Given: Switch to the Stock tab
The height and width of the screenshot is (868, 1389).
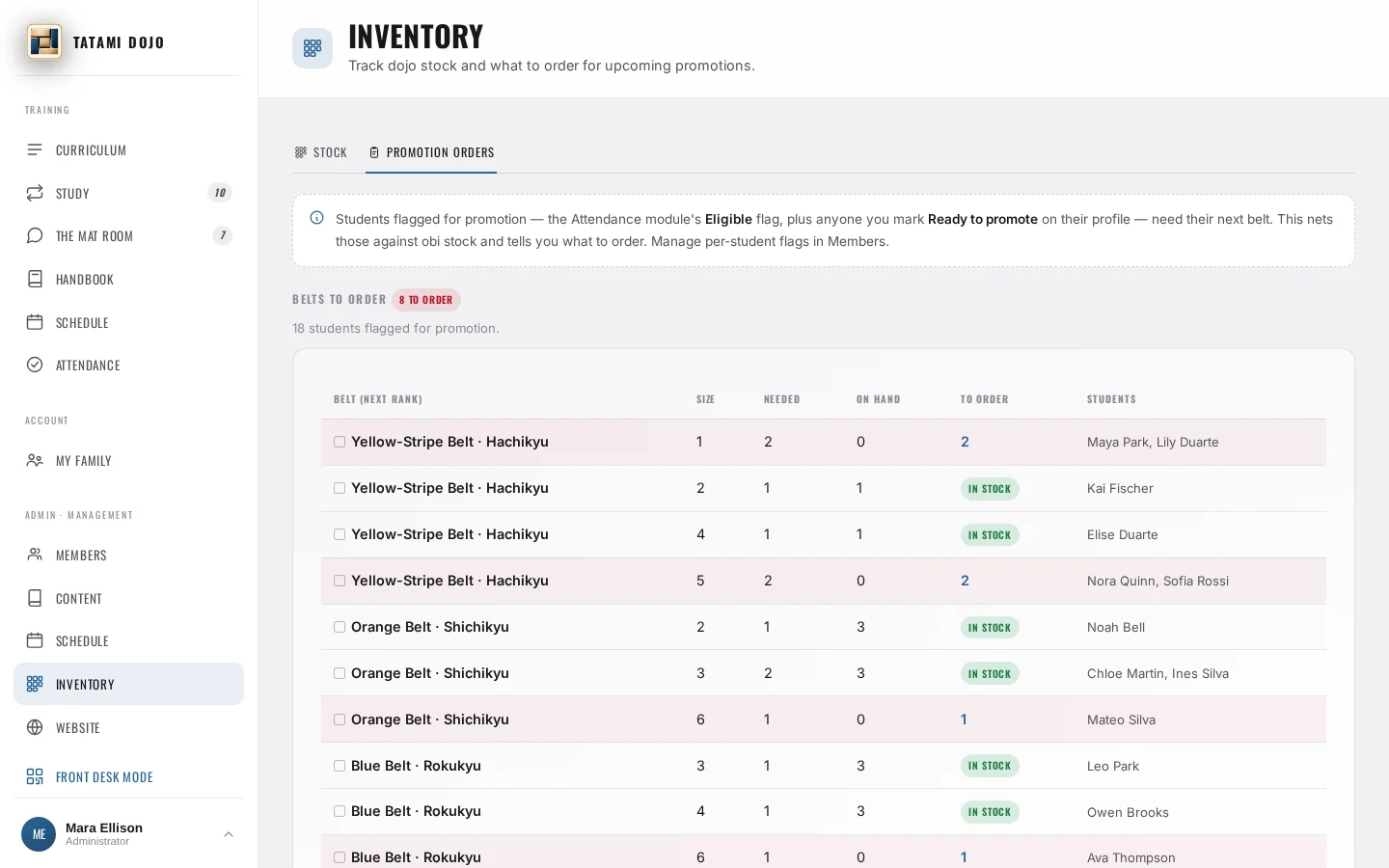Looking at the screenshot, I should point(321,152).
